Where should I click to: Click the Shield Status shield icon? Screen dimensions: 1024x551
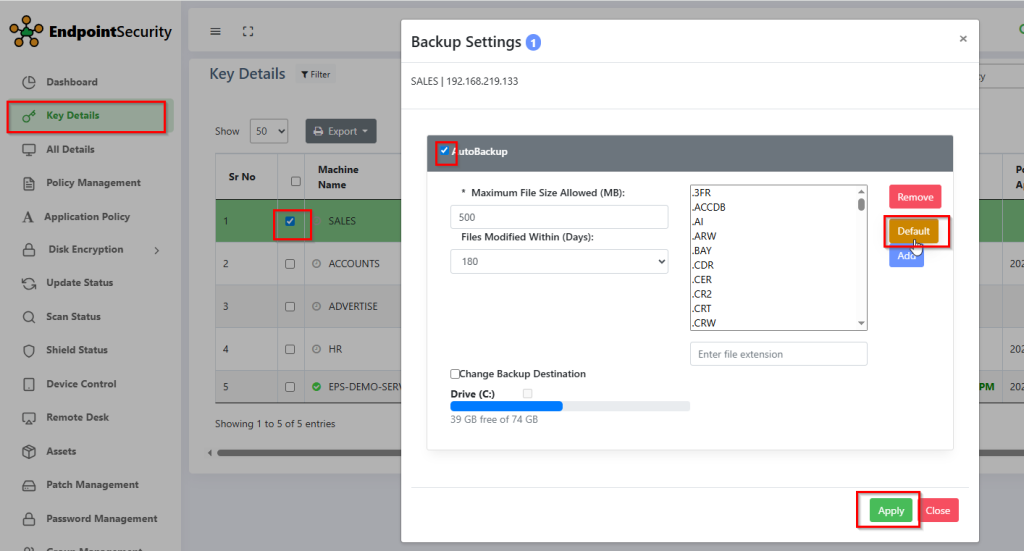(29, 351)
